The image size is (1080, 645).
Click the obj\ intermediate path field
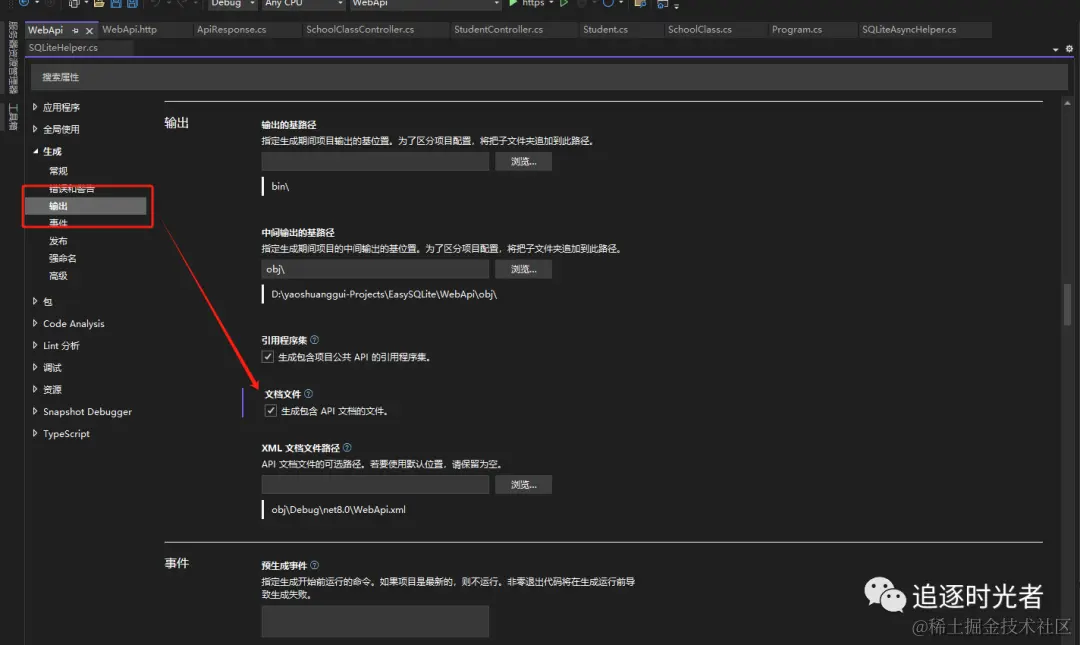click(x=375, y=269)
